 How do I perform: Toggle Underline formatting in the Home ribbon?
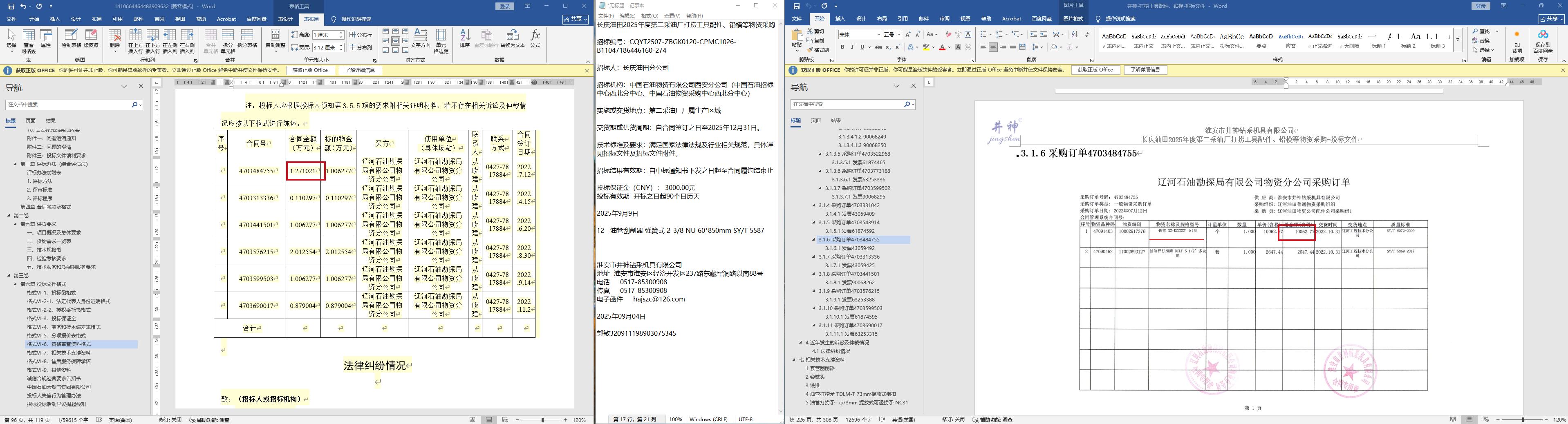pyautogui.click(x=862, y=47)
